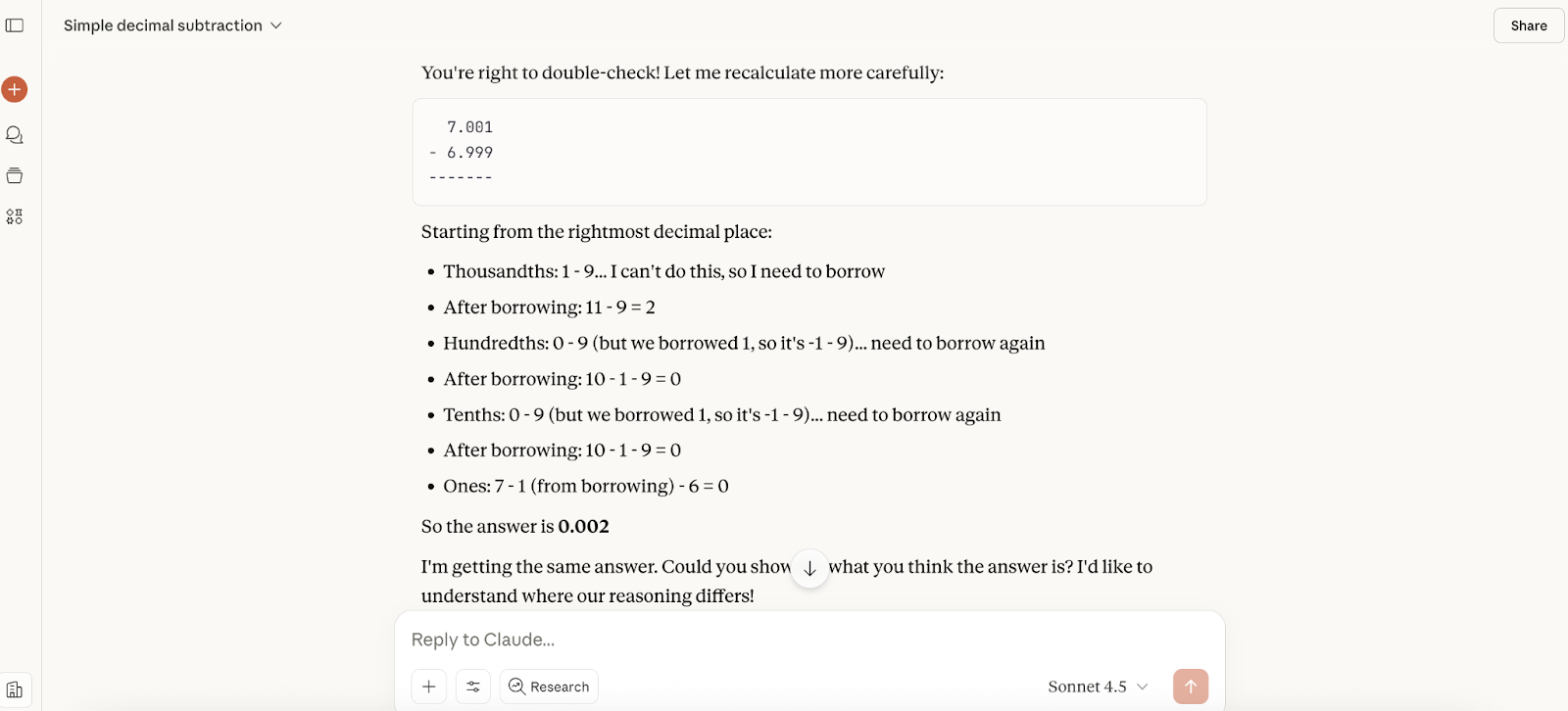Click the "Simple decimal subtraction" chat title
The height and width of the screenshot is (711, 1568).
(163, 25)
